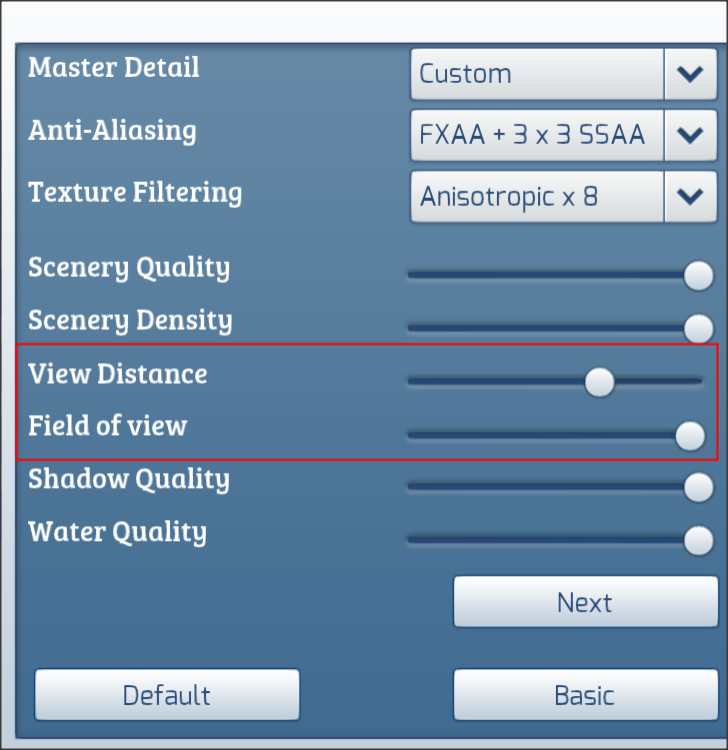728x750 pixels.
Task: Select the Field of view slider knob
Action: pos(690,436)
